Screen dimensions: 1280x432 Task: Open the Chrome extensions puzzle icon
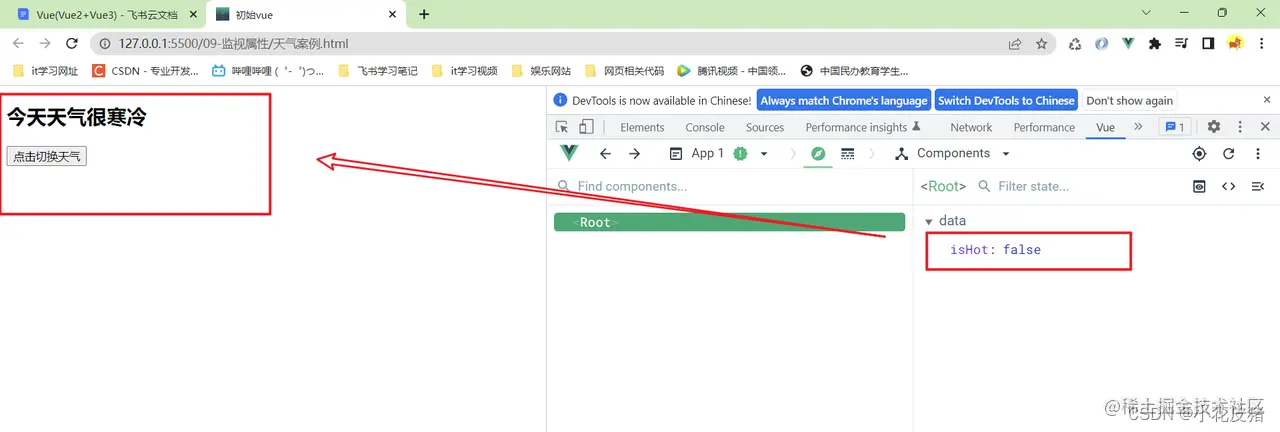click(x=1155, y=44)
